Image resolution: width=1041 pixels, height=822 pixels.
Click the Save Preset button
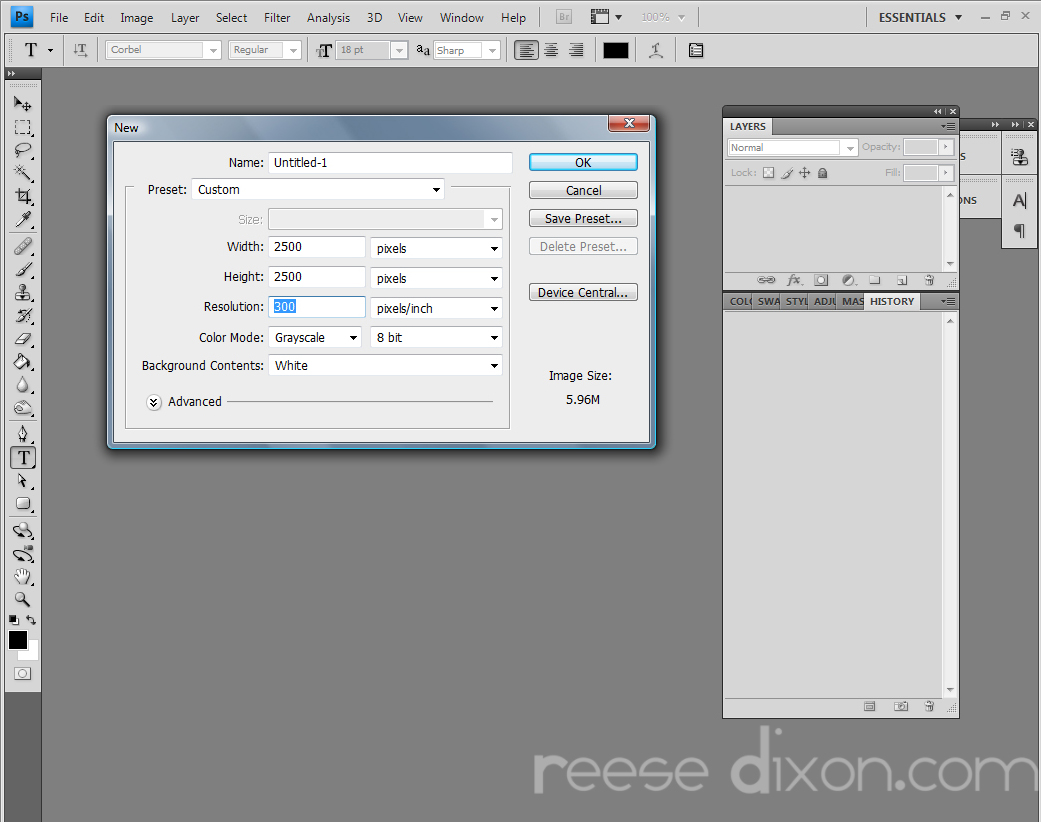click(x=583, y=218)
